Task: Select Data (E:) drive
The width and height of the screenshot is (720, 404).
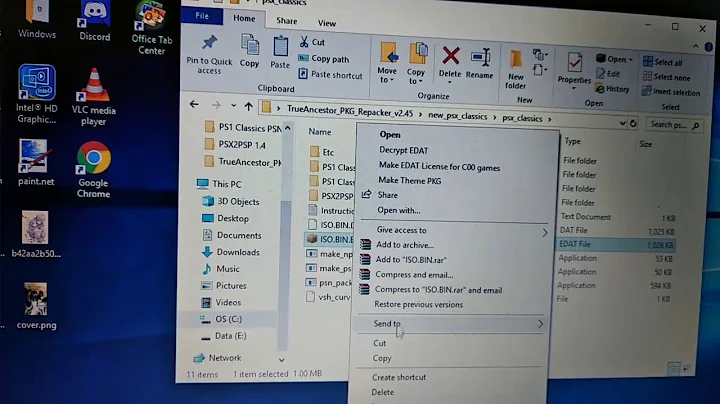Action: click(x=223, y=336)
